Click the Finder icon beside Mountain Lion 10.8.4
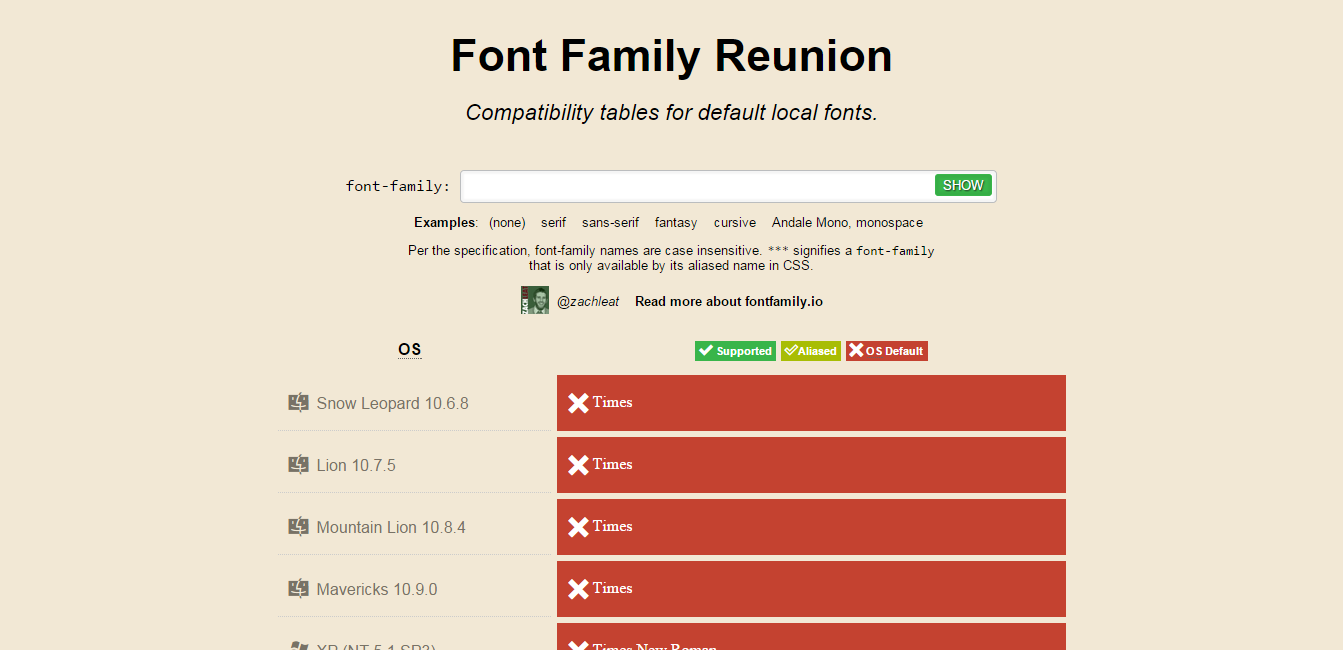Viewport: 1343px width, 650px height. pyautogui.click(x=298, y=527)
